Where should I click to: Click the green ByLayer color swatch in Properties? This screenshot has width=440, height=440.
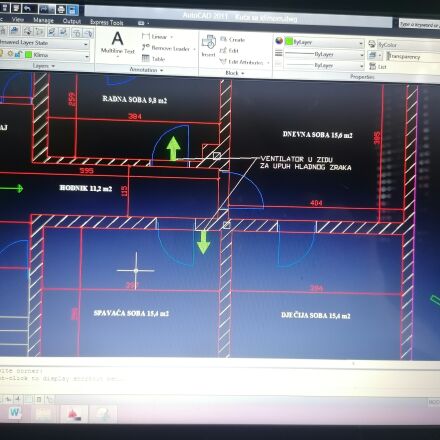click(x=289, y=42)
